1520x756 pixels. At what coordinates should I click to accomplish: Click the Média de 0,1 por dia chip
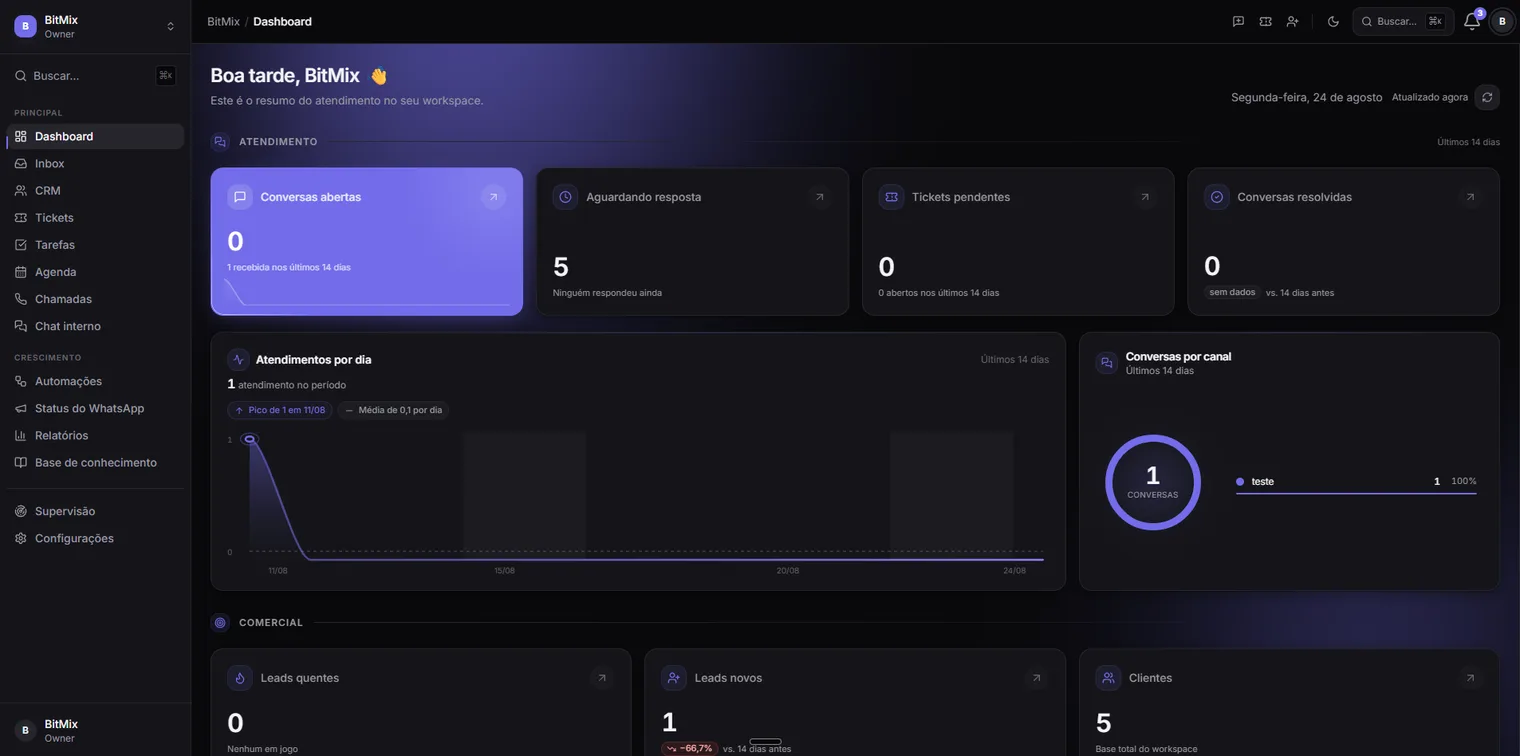[393, 410]
